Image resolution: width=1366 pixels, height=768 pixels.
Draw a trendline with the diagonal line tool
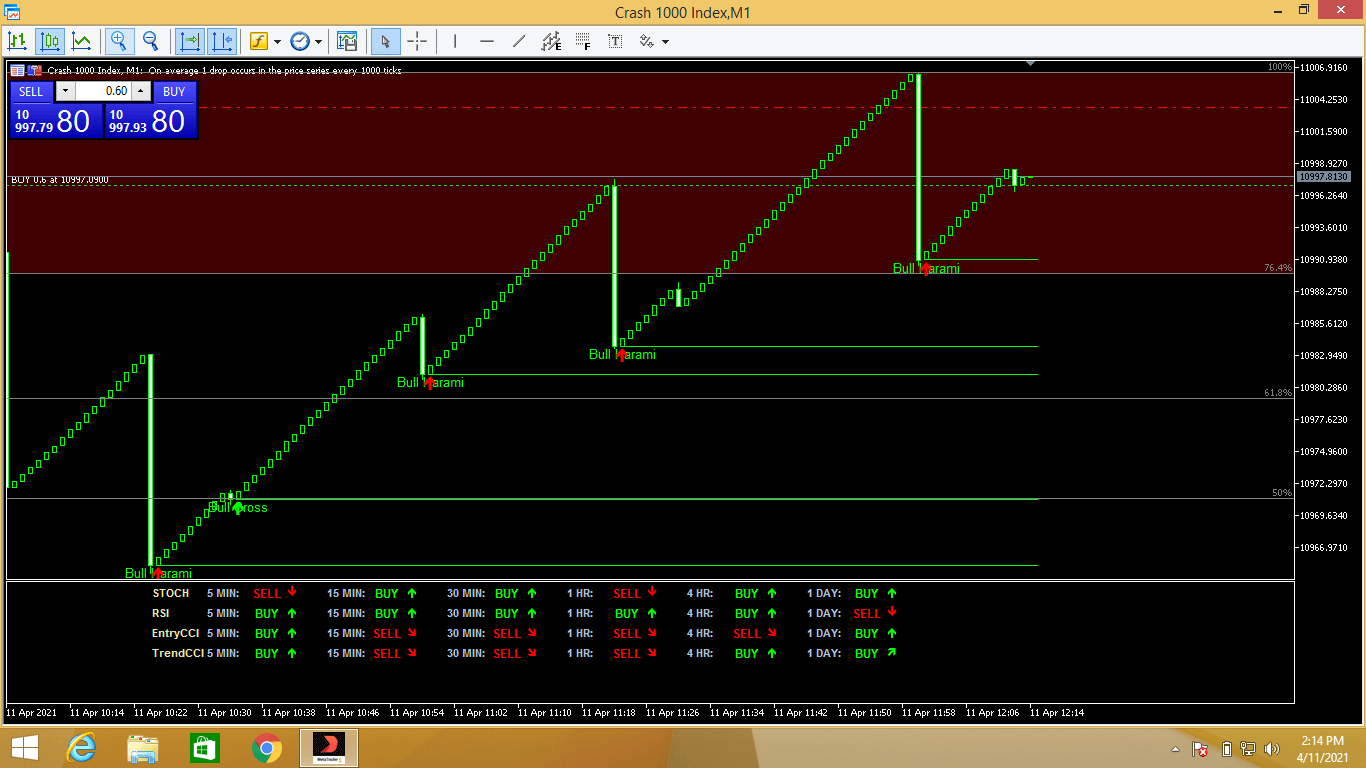(518, 41)
